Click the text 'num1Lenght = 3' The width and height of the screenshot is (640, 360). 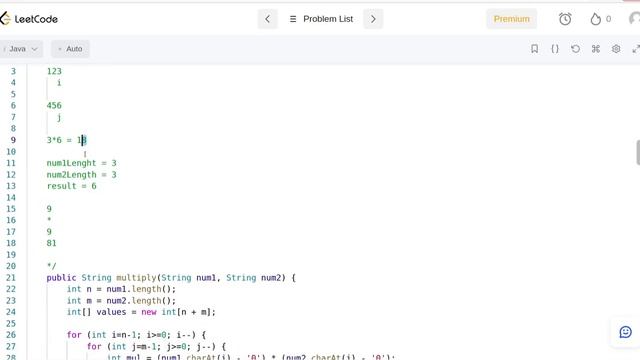click(x=82, y=163)
